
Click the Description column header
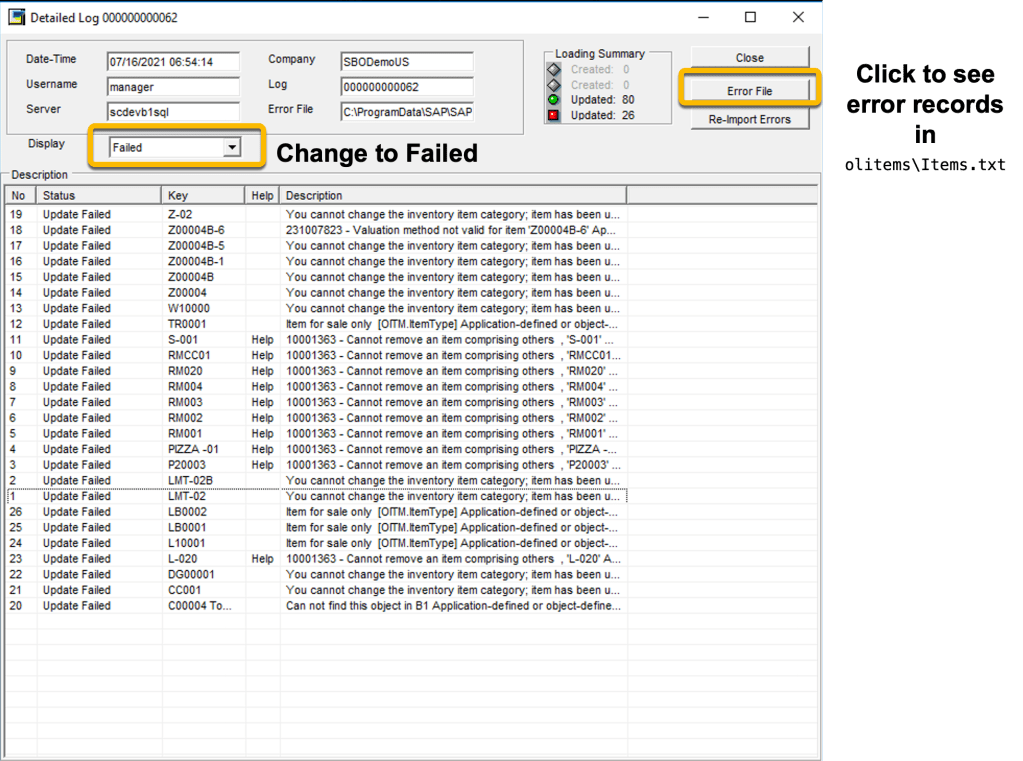[x=453, y=195]
